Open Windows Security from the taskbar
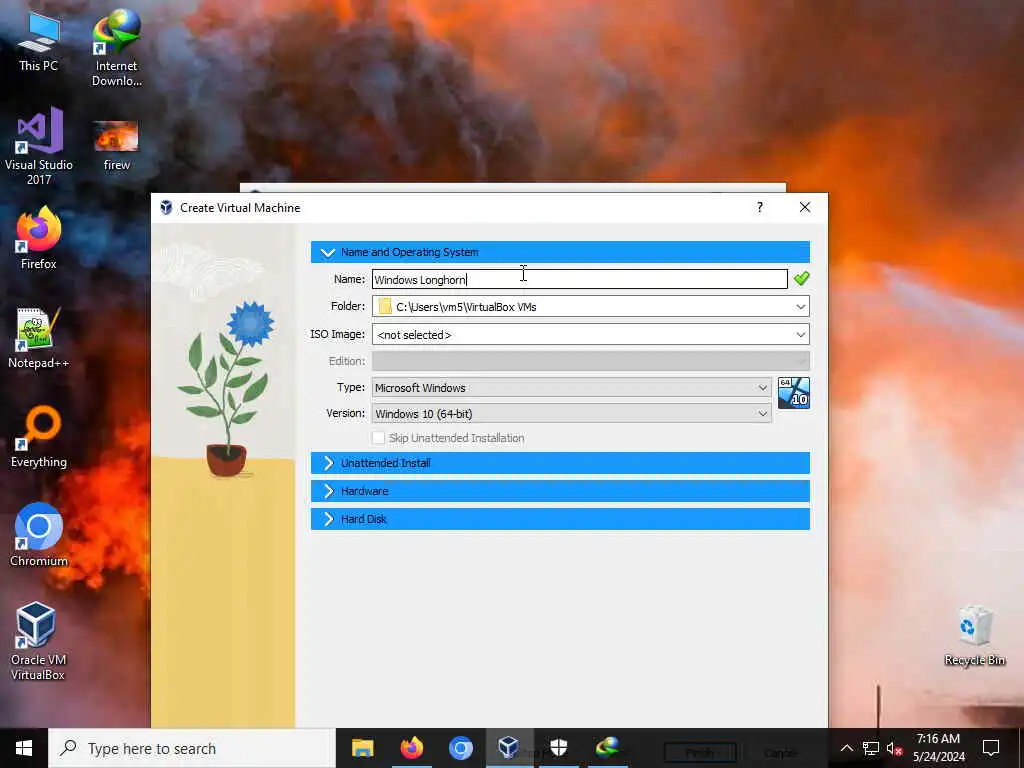The image size is (1024, 768). click(558, 748)
